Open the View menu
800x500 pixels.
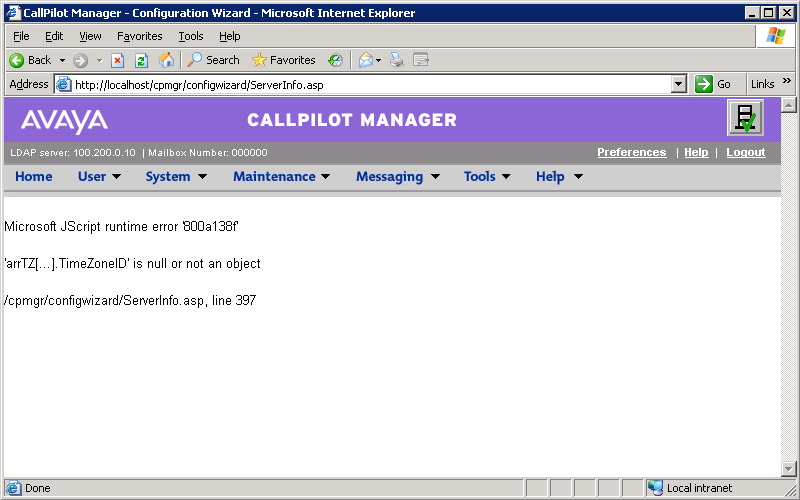coord(90,36)
